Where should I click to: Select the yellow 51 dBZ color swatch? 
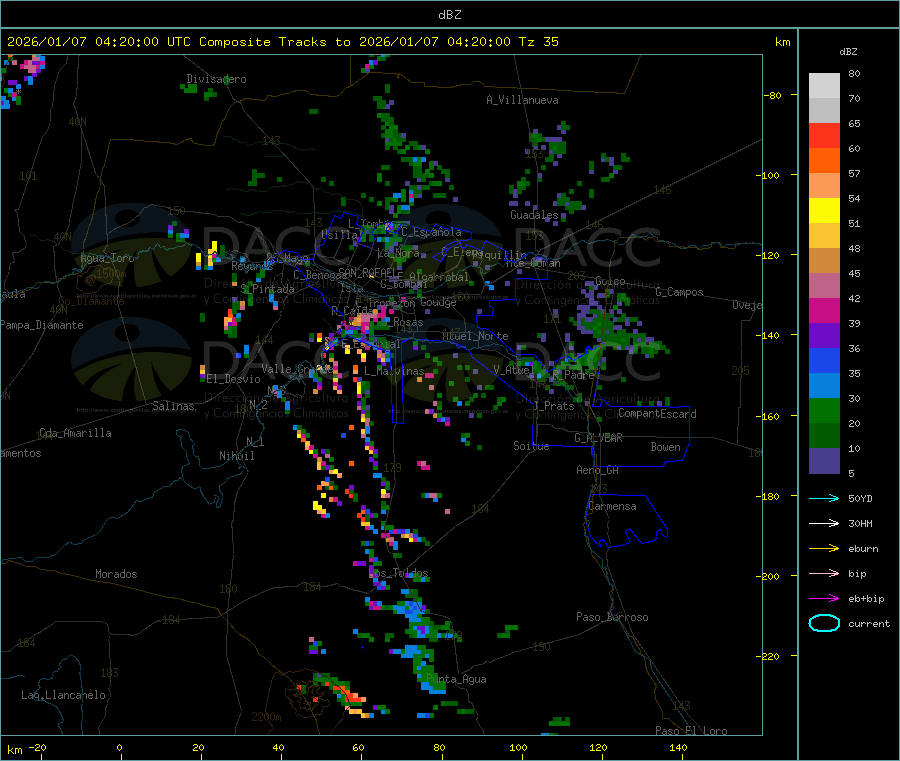pyautogui.click(x=824, y=211)
